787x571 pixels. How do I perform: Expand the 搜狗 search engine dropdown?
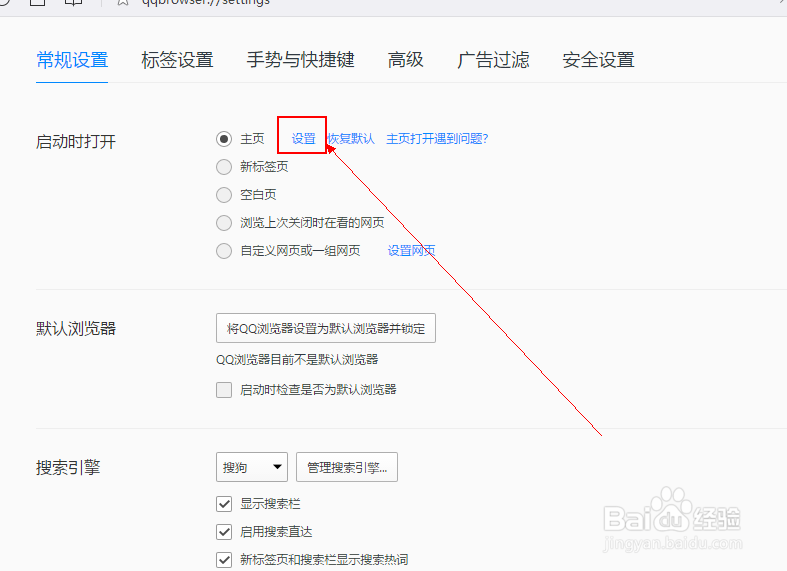pyautogui.click(x=252, y=467)
